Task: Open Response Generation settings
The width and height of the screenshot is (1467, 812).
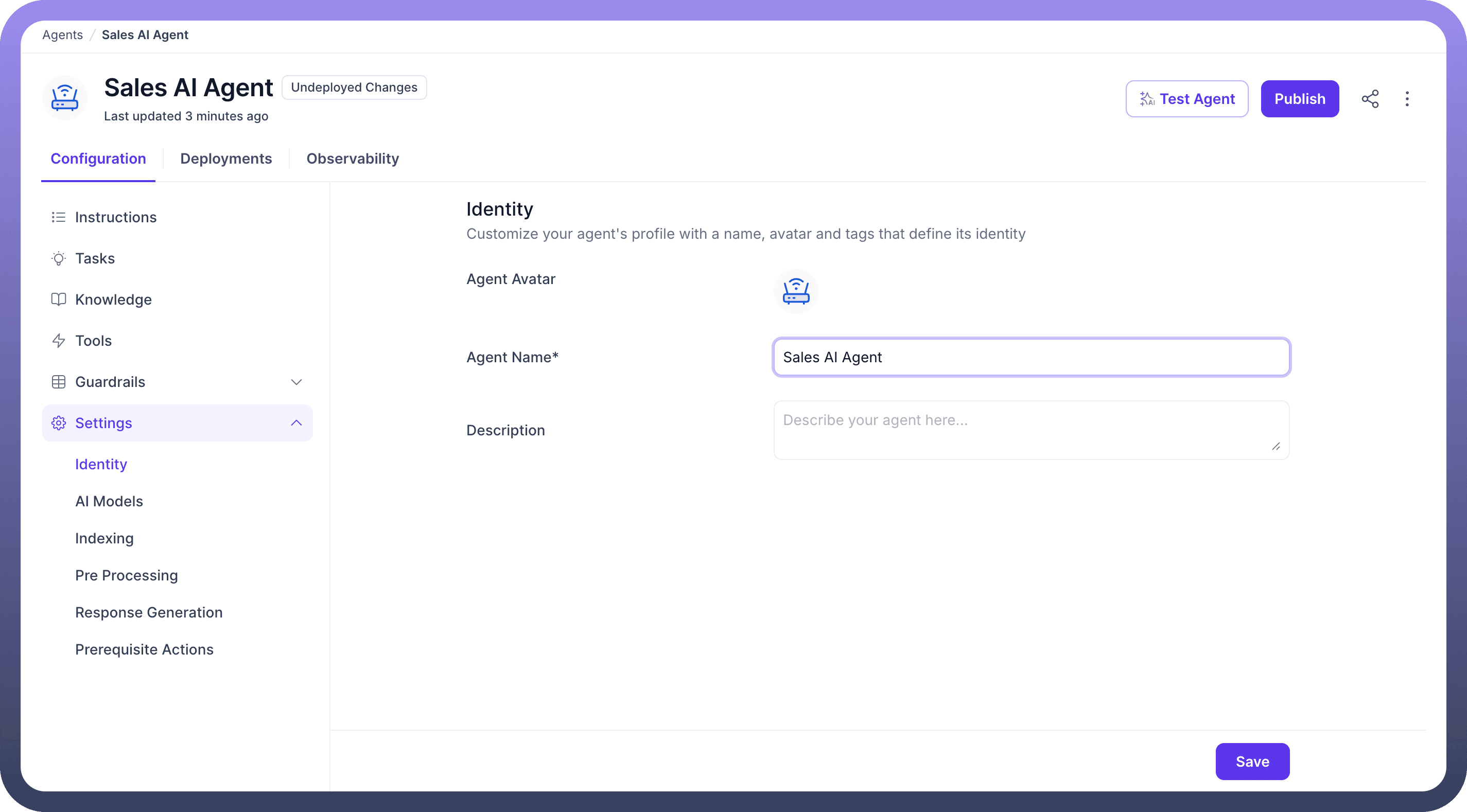Action: tap(149, 612)
